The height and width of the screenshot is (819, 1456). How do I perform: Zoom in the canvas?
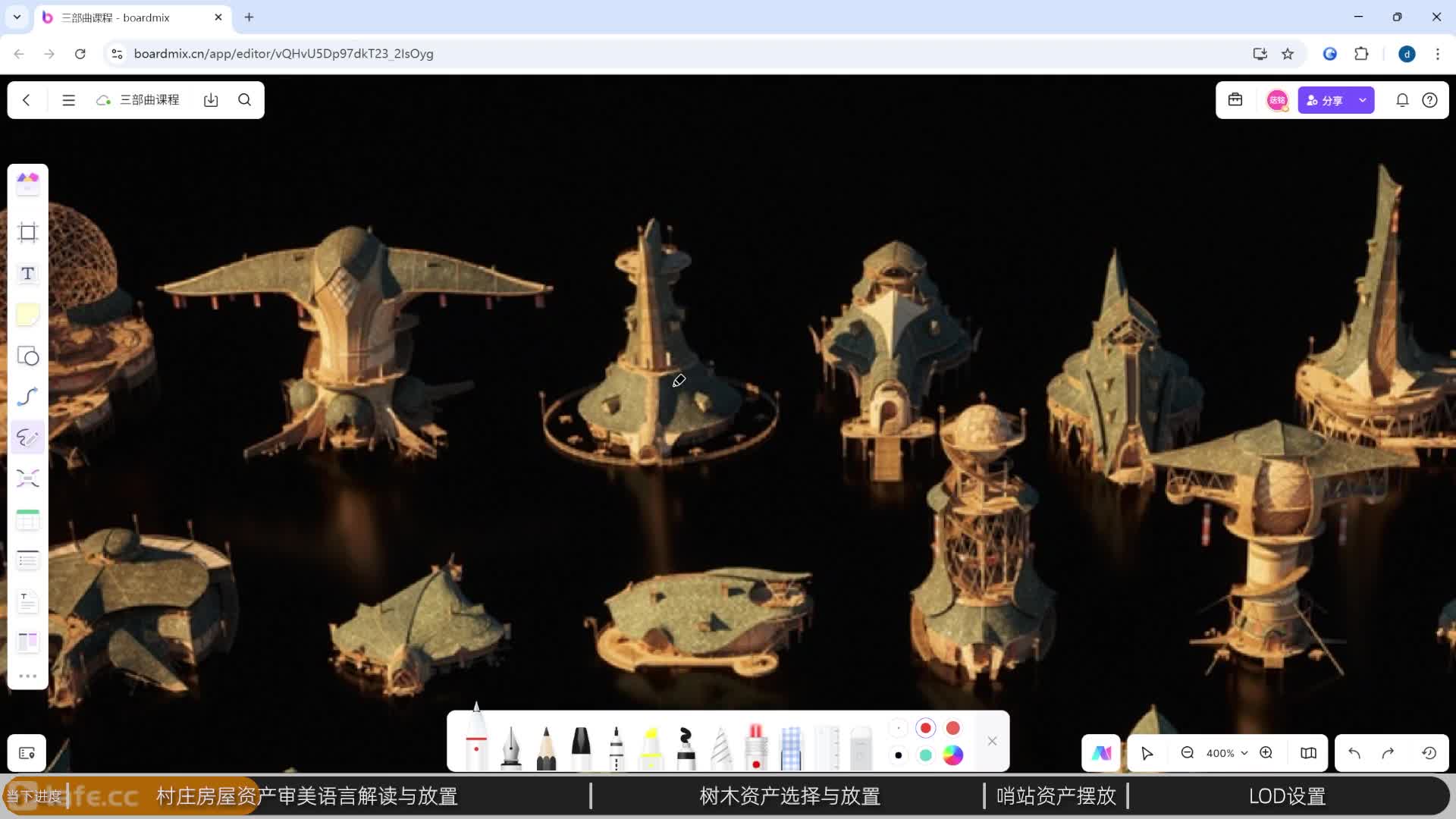(1266, 753)
